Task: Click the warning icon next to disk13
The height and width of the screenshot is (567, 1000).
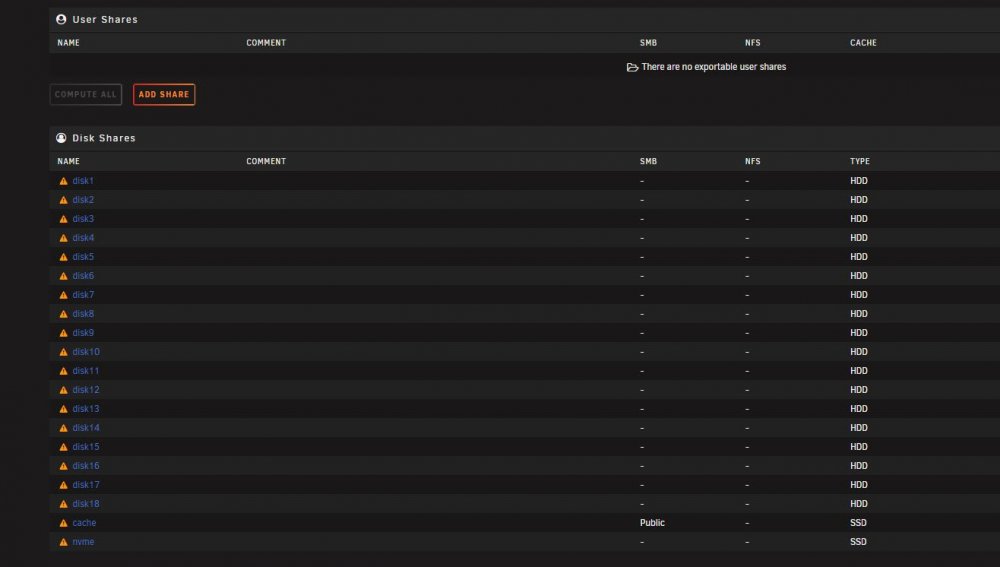Action: [63, 409]
